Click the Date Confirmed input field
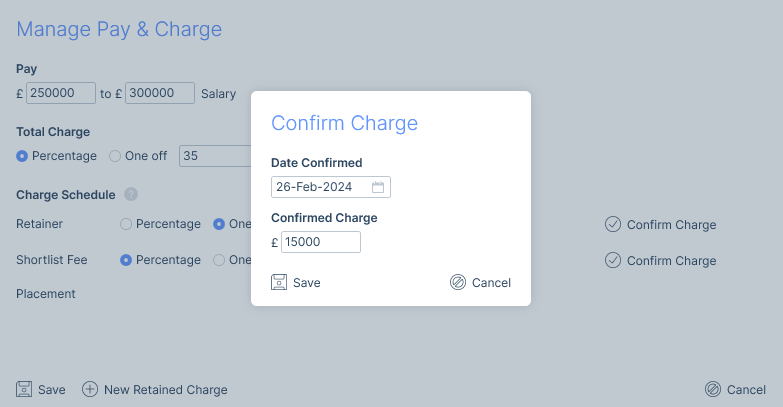The width and height of the screenshot is (783, 407). coord(320,187)
